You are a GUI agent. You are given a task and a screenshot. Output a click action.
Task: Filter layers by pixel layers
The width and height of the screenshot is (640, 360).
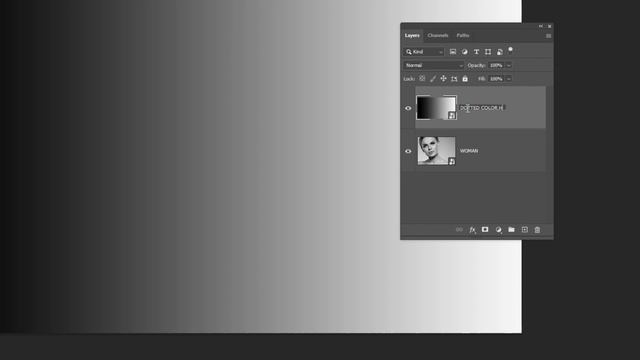coord(453,52)
